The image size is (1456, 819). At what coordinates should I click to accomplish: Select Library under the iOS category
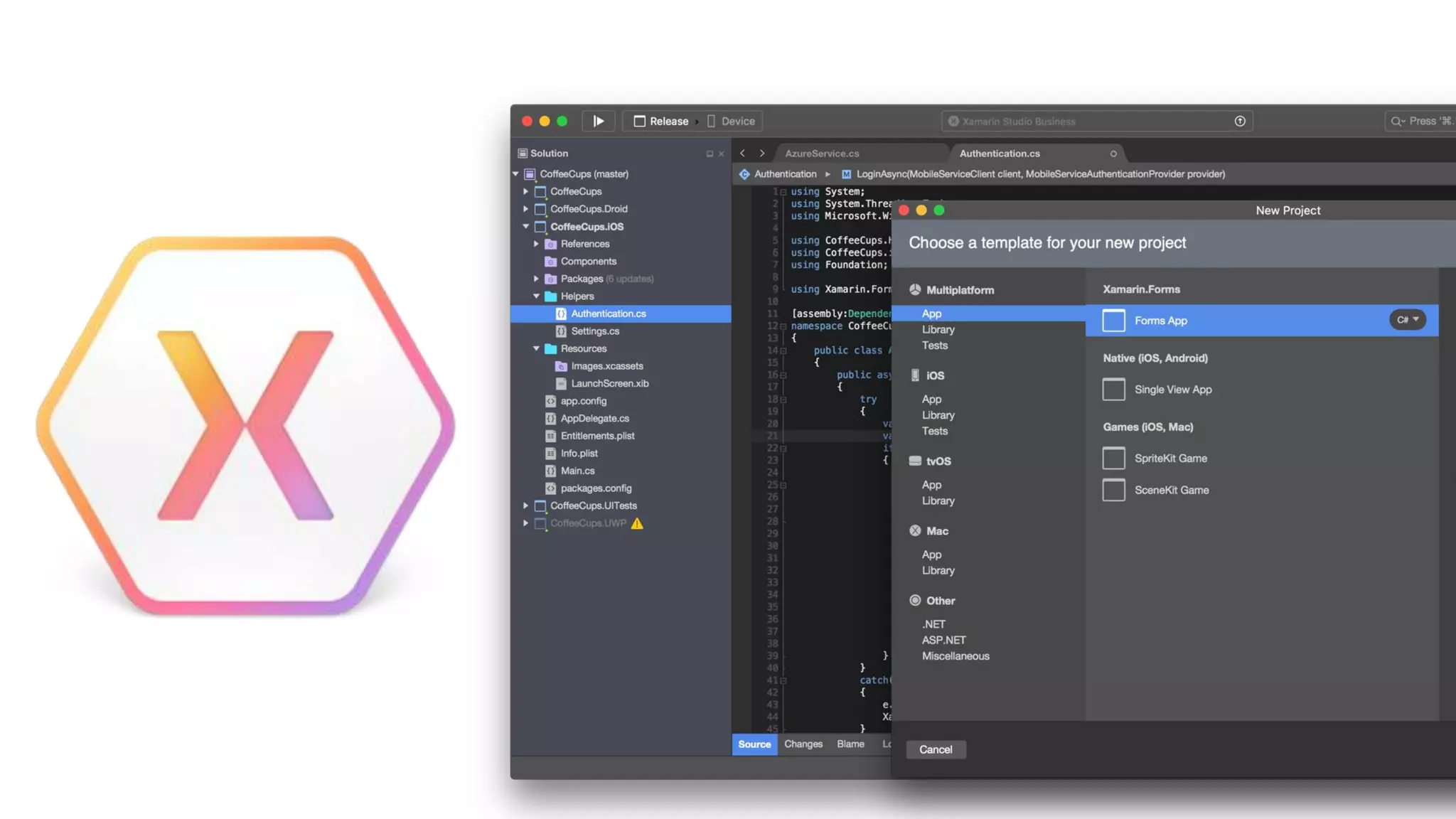coord(938,415)
